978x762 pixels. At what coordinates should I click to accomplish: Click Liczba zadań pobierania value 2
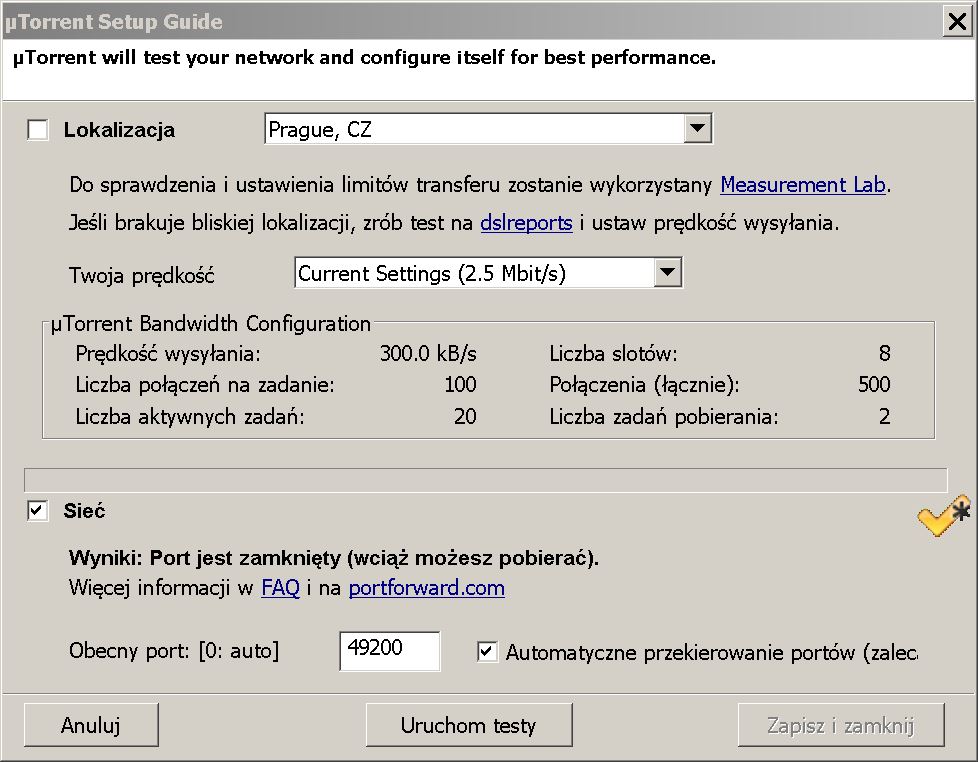tap(884, 416)
